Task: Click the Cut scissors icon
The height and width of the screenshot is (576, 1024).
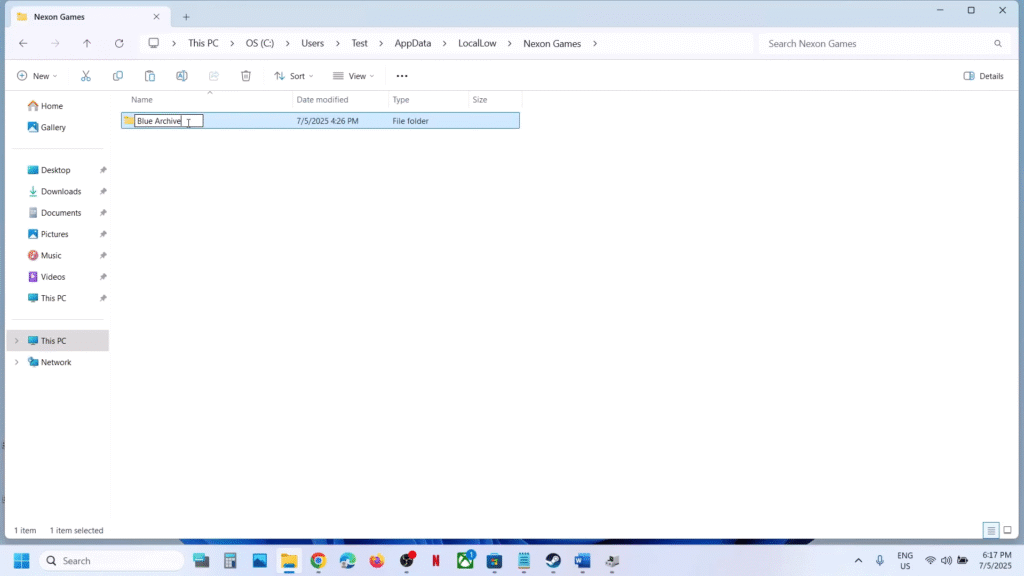Action: click(86, 76)
